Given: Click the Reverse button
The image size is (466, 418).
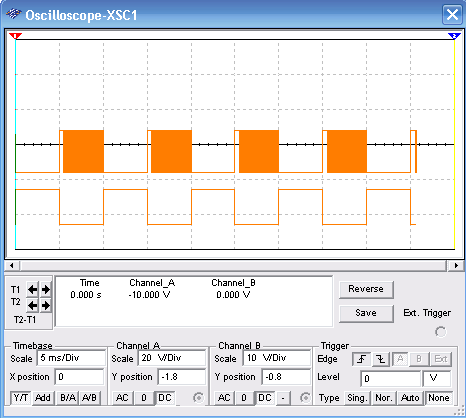Looking at the screenshot, I should point(366,289).
